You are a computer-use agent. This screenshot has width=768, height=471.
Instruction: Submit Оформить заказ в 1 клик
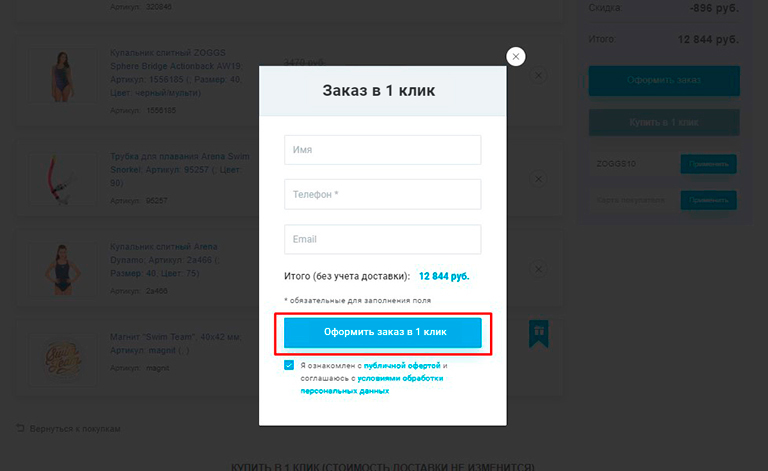tap(383, 332)
